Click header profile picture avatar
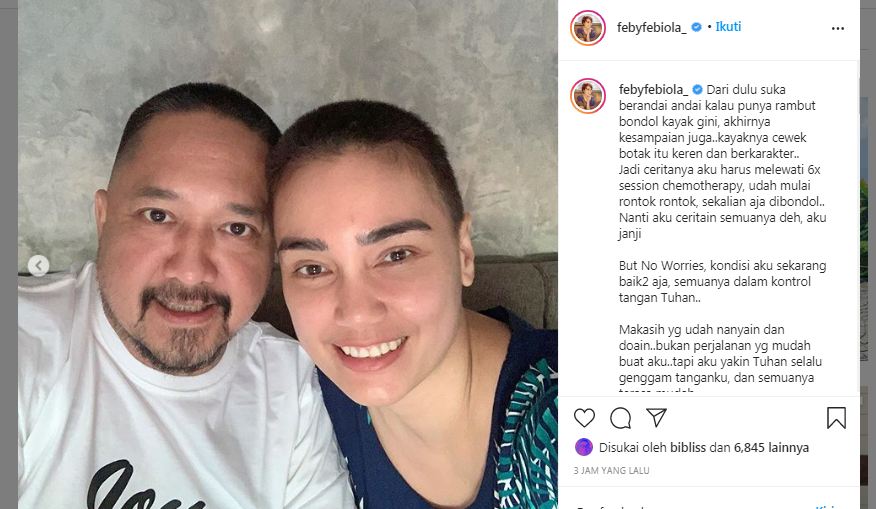The width and height of the screenshot is (876, 509). tap(588, 27)
